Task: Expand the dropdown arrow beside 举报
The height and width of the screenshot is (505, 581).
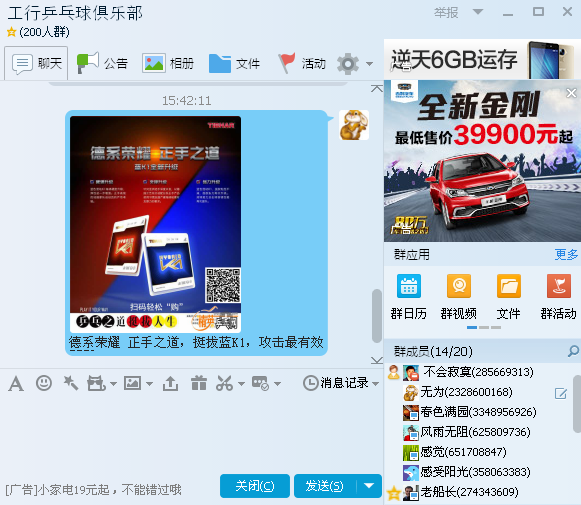Action: tap(478, 12)
